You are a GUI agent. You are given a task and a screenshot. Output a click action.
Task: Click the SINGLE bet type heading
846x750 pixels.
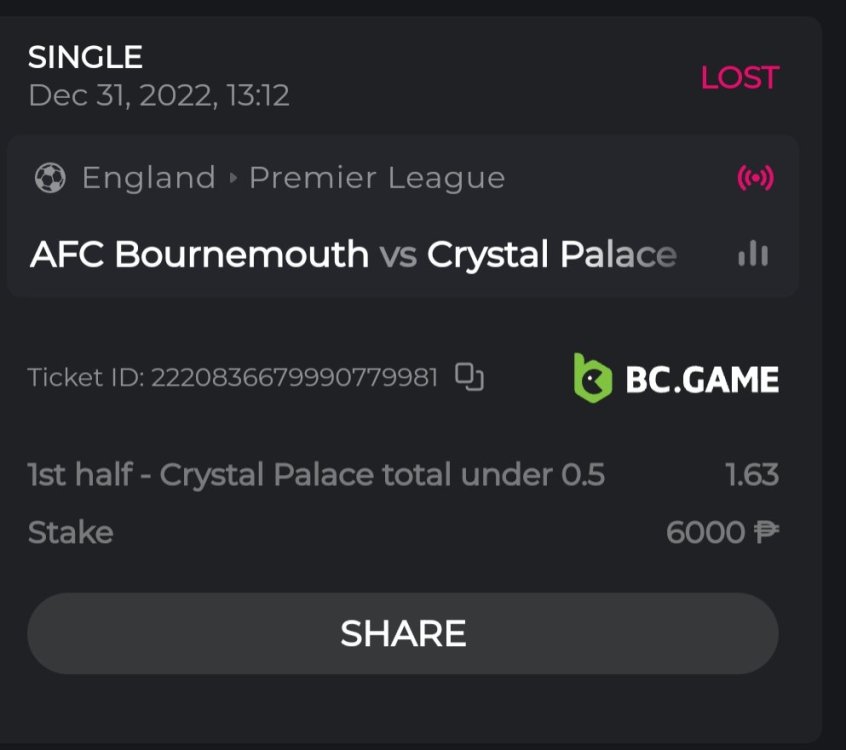pos(86,57)
